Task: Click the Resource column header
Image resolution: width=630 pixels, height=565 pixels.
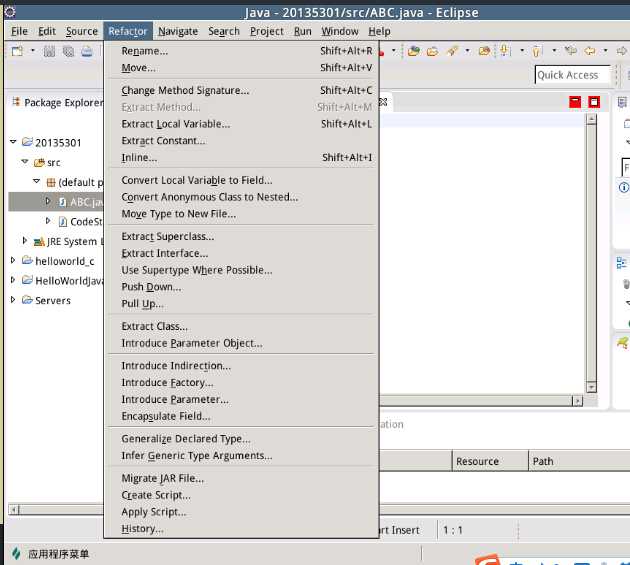Action: [490, 461]
